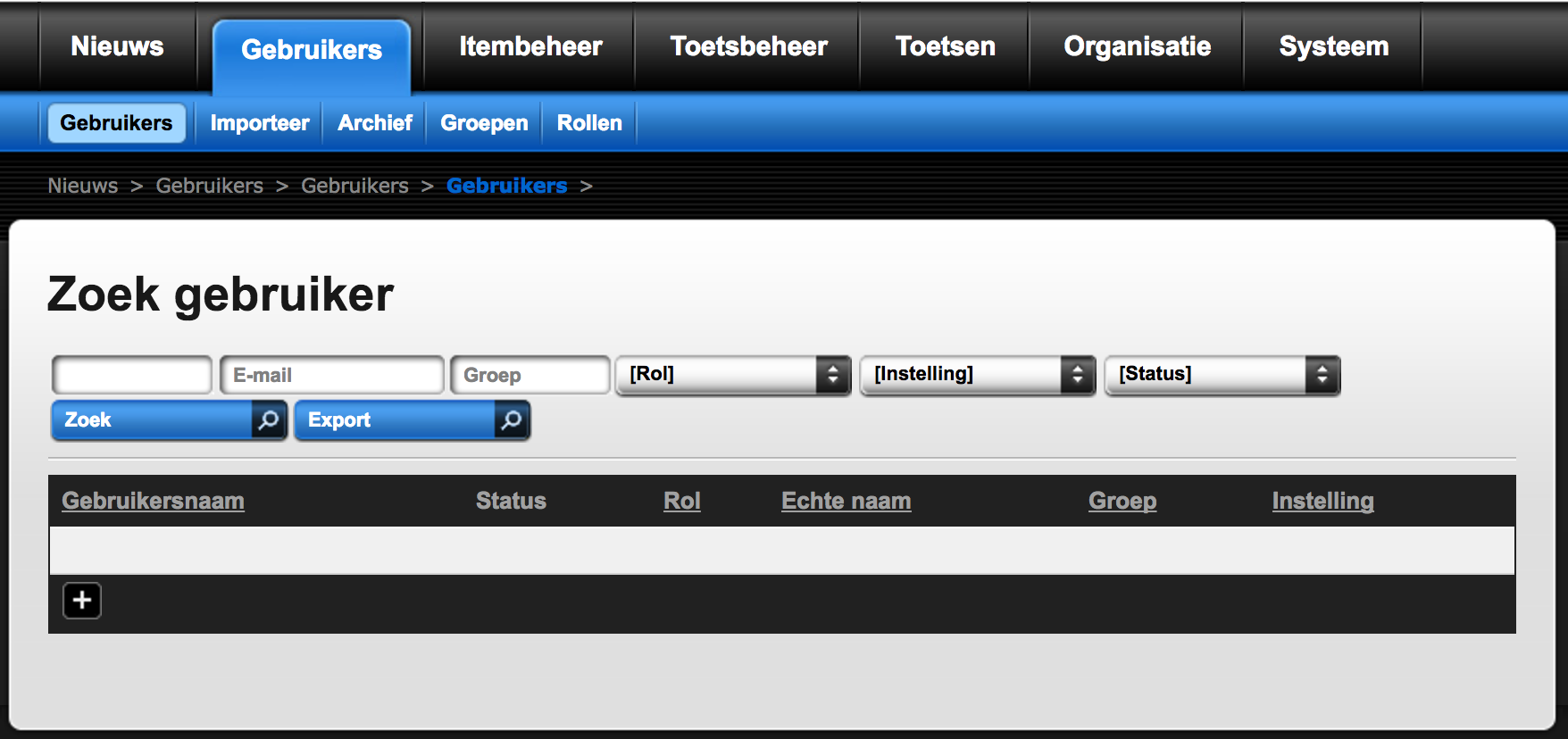
Task: Open the Groepen submenu
Action: (484, 123)
